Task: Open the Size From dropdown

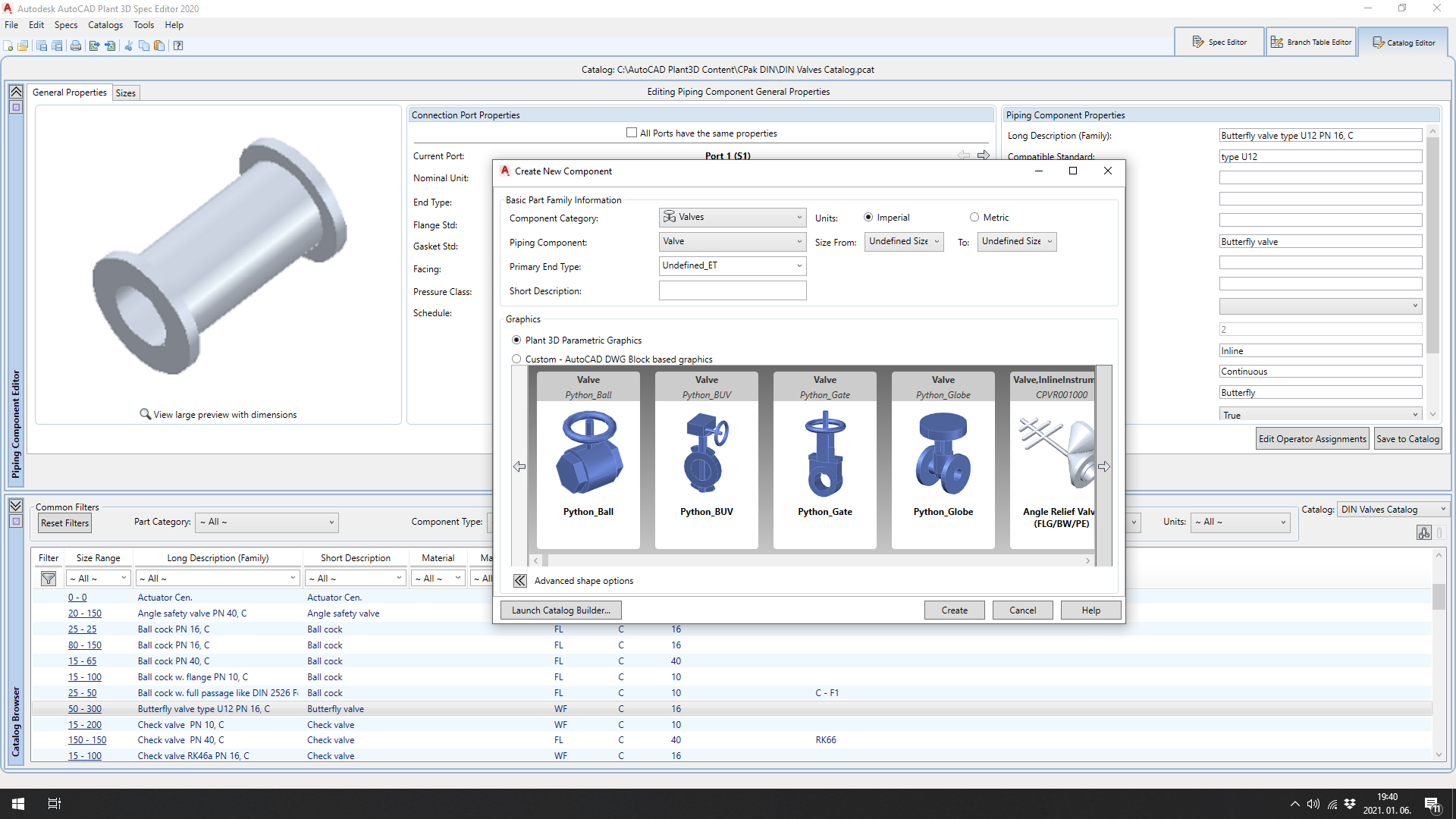Action: pos(904,241)
